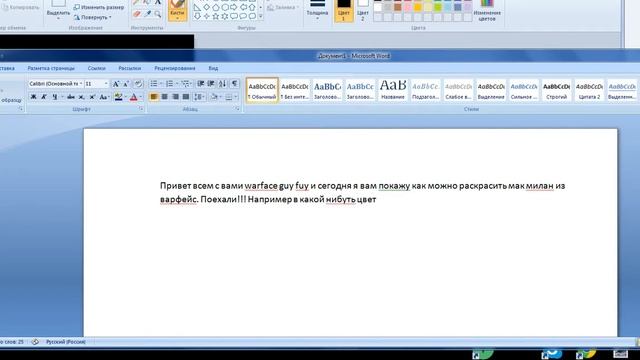Open the Разметка страницы tab
The width and height of the screenshot is (640, 360).
coord(51,68)
